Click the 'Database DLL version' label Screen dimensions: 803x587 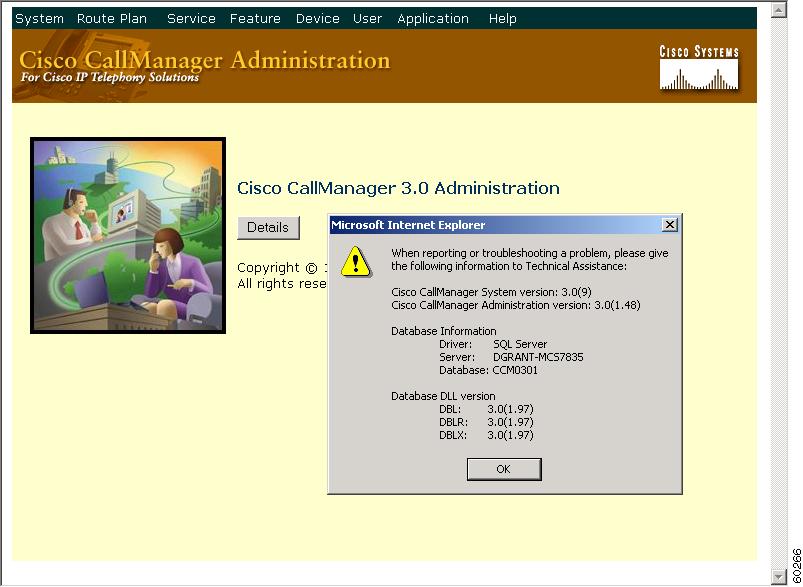(x=443, y=396)
